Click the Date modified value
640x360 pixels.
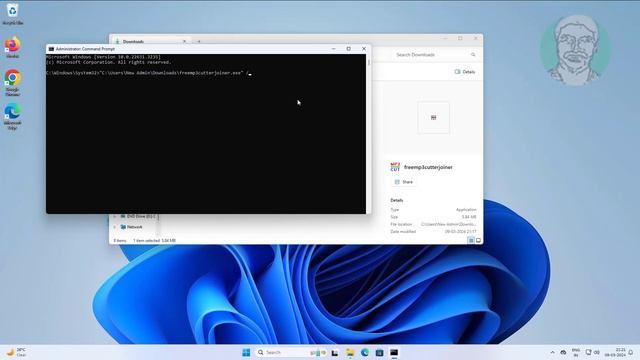460,231
